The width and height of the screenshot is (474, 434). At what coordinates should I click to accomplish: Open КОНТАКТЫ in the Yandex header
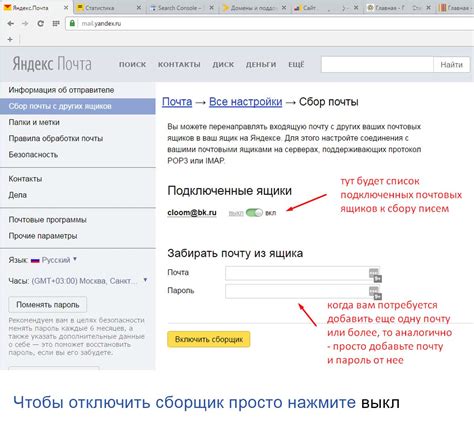point(179,65)
